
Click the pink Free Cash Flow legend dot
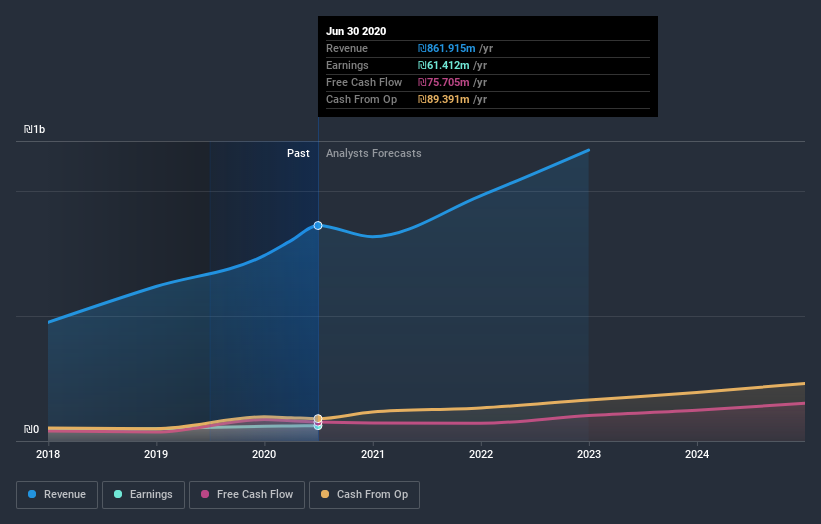click(205, 494)
